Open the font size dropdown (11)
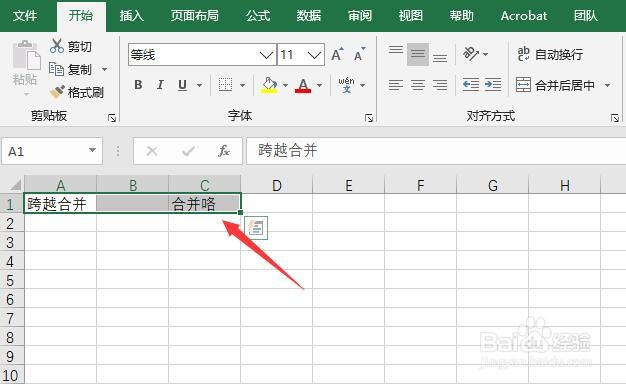Image resolution: width=626 pixels, height=384 pixels. coord(315,55)
